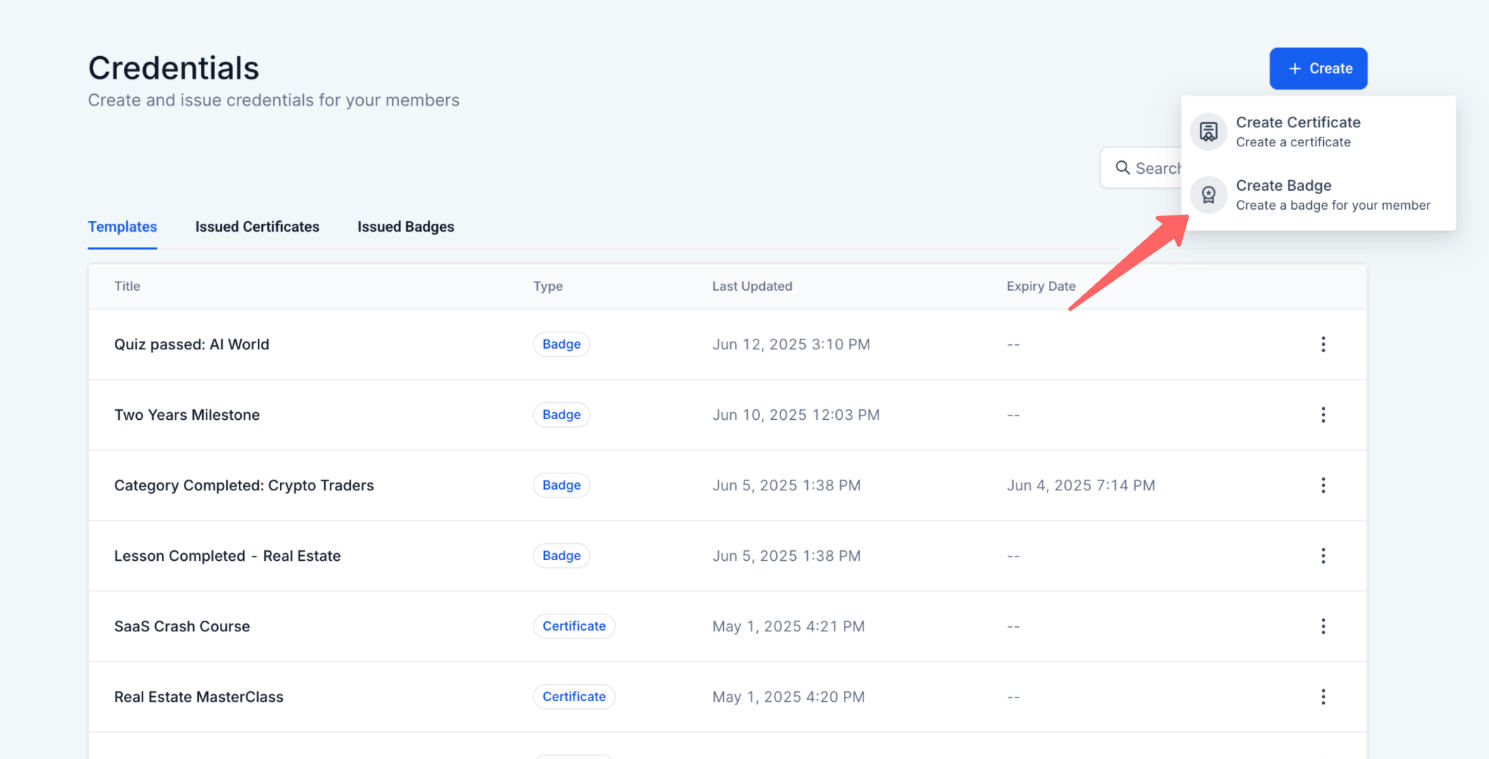The height and width of the screenshot is (759, 1489).
Task: Select Create Certificate from dropdown
Action: tap(1297, 131)
